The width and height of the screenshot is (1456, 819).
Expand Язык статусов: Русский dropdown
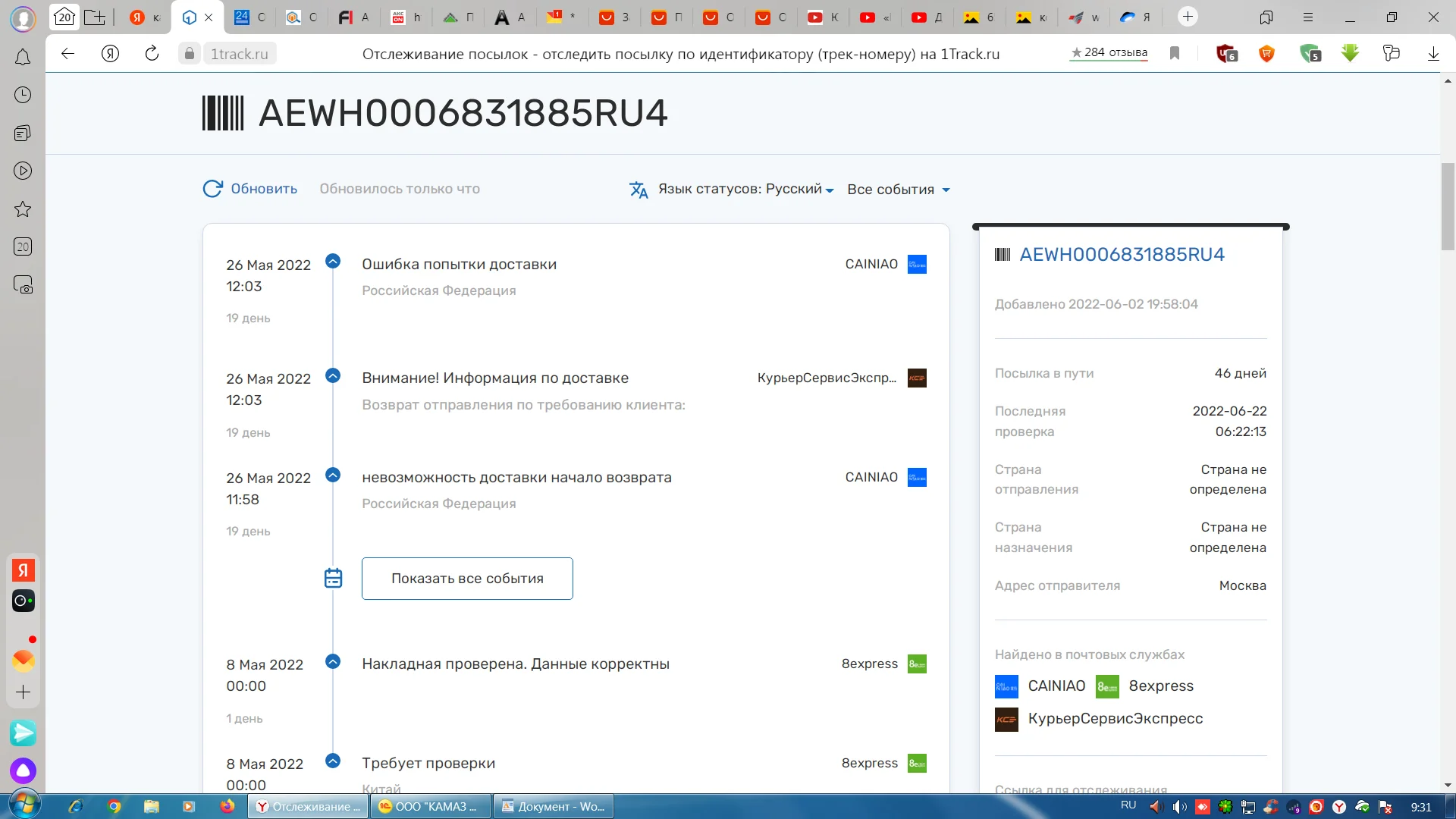(x=745, y=190)
